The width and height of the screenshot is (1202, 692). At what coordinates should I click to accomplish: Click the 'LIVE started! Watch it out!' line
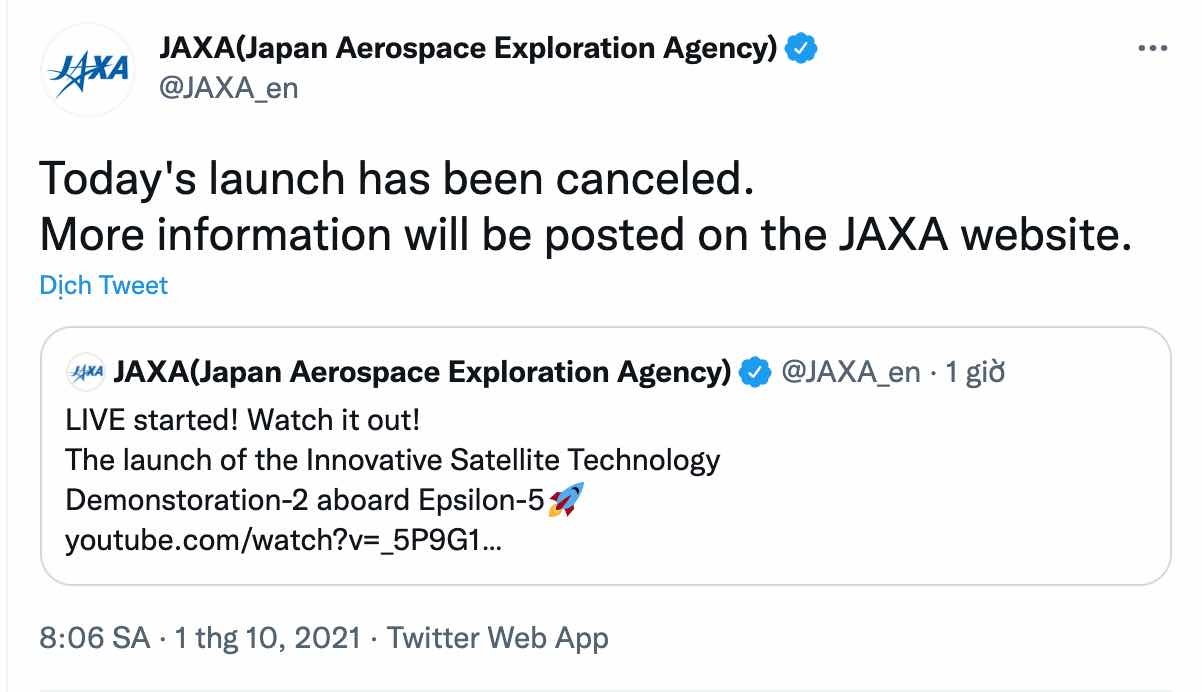point(243,419)
